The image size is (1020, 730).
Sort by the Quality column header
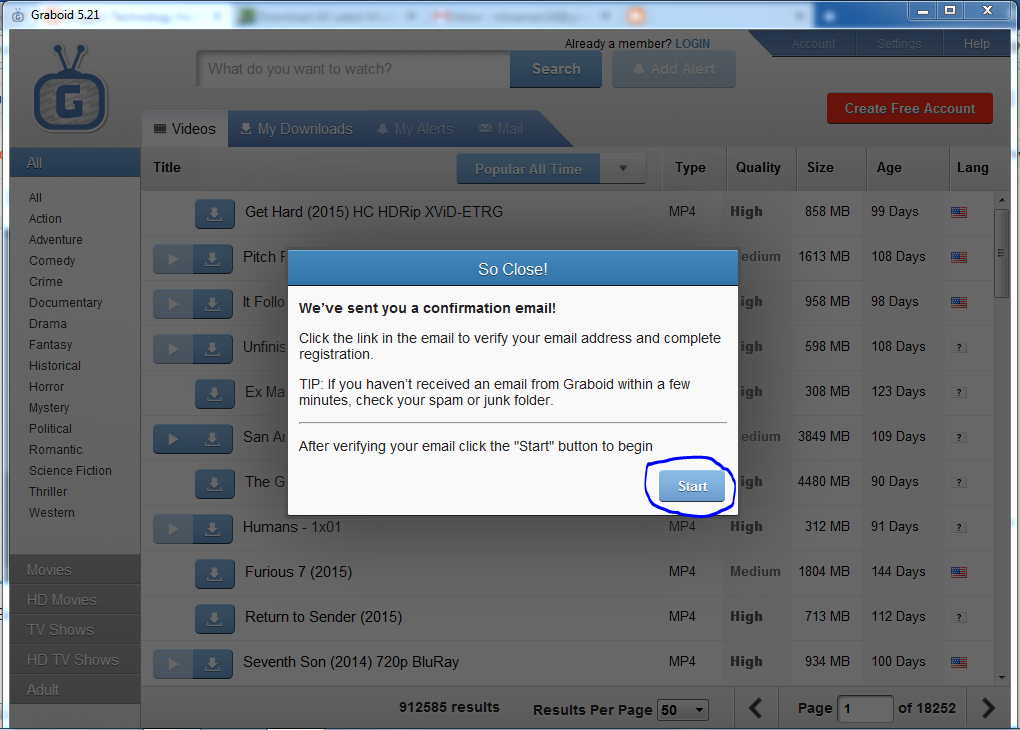[x=758, y=167]
